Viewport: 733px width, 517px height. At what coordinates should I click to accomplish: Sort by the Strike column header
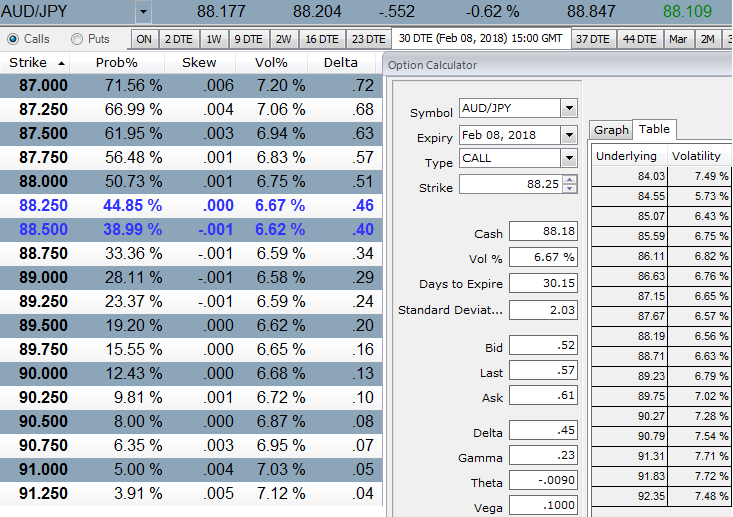(x=35, y=63)
